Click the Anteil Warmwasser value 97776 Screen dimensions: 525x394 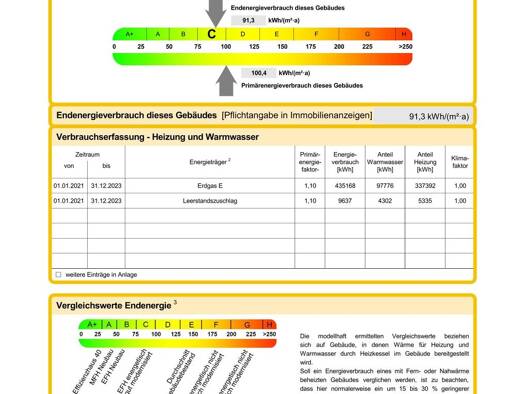click(385, 185)
